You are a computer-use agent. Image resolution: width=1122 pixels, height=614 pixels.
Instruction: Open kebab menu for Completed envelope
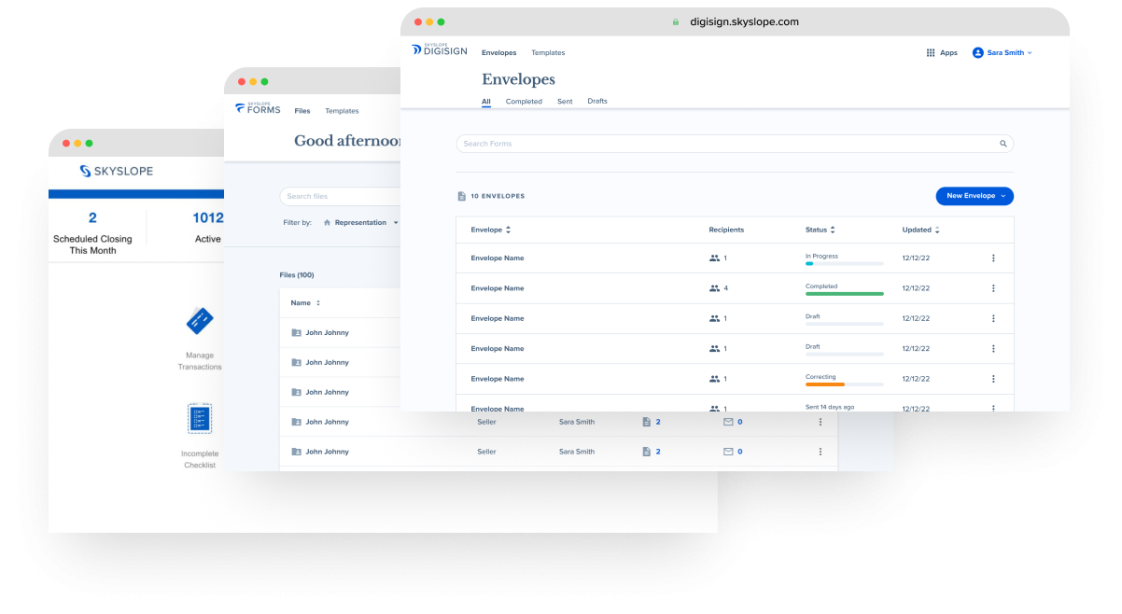click(993, 288)
